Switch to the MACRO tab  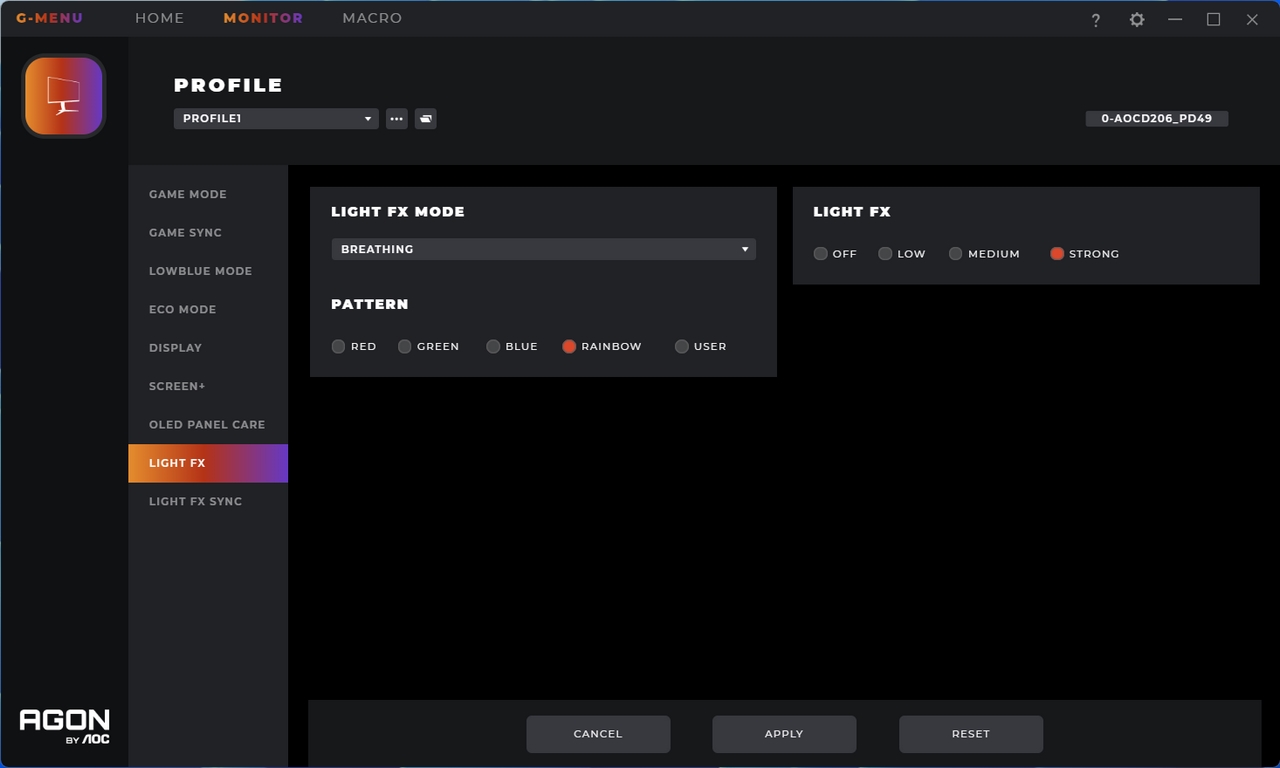[x=372, y=18]
